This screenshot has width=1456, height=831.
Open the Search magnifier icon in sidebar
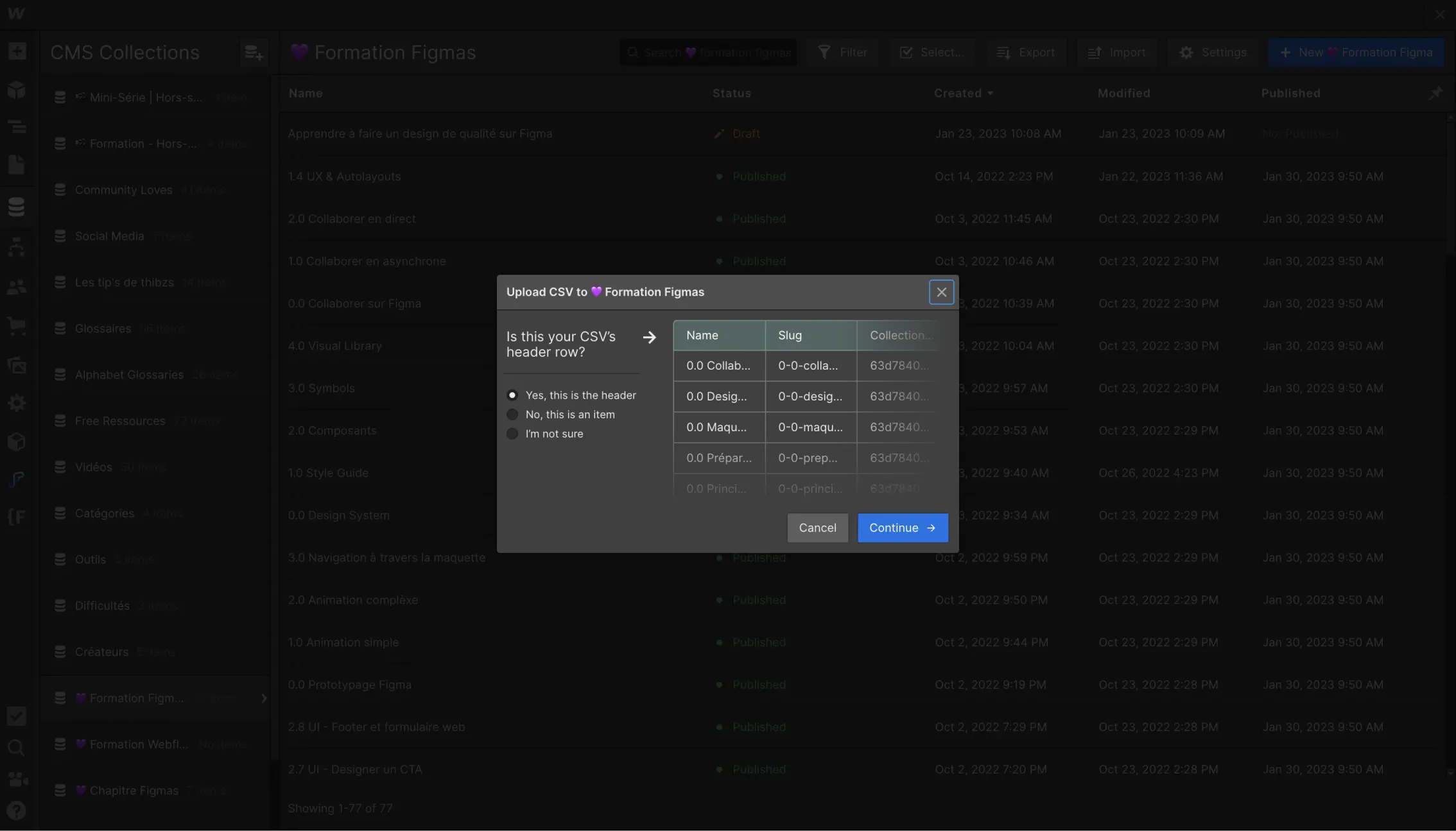[17, 748]
